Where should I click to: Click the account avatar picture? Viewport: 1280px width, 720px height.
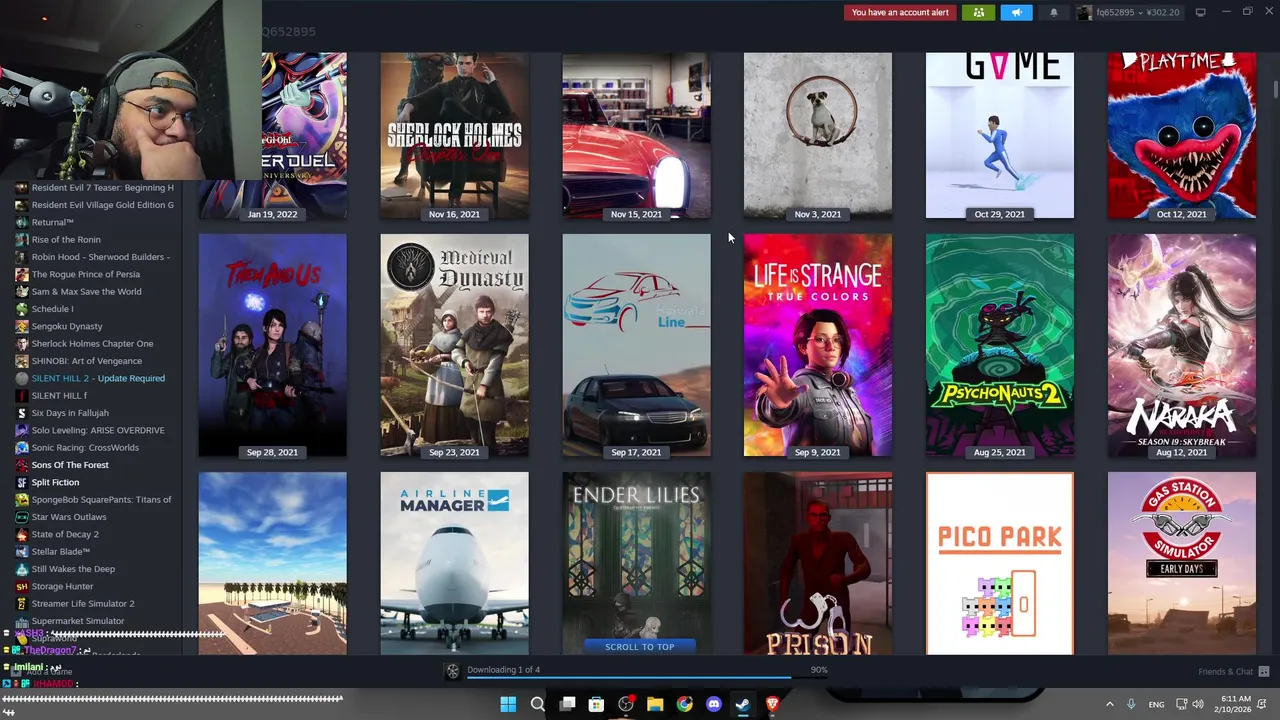click(1085, 12)
